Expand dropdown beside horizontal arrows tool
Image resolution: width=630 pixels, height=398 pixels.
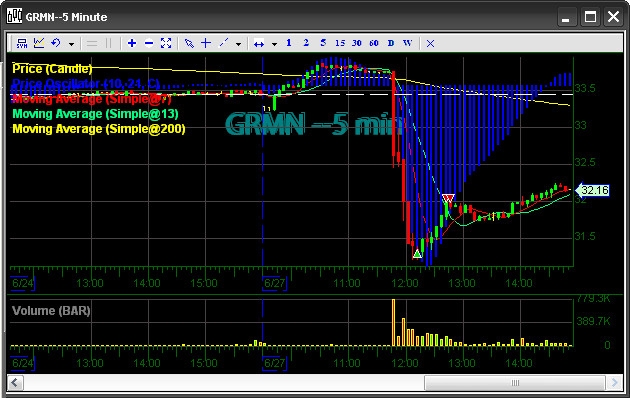[x=274, y=44]
